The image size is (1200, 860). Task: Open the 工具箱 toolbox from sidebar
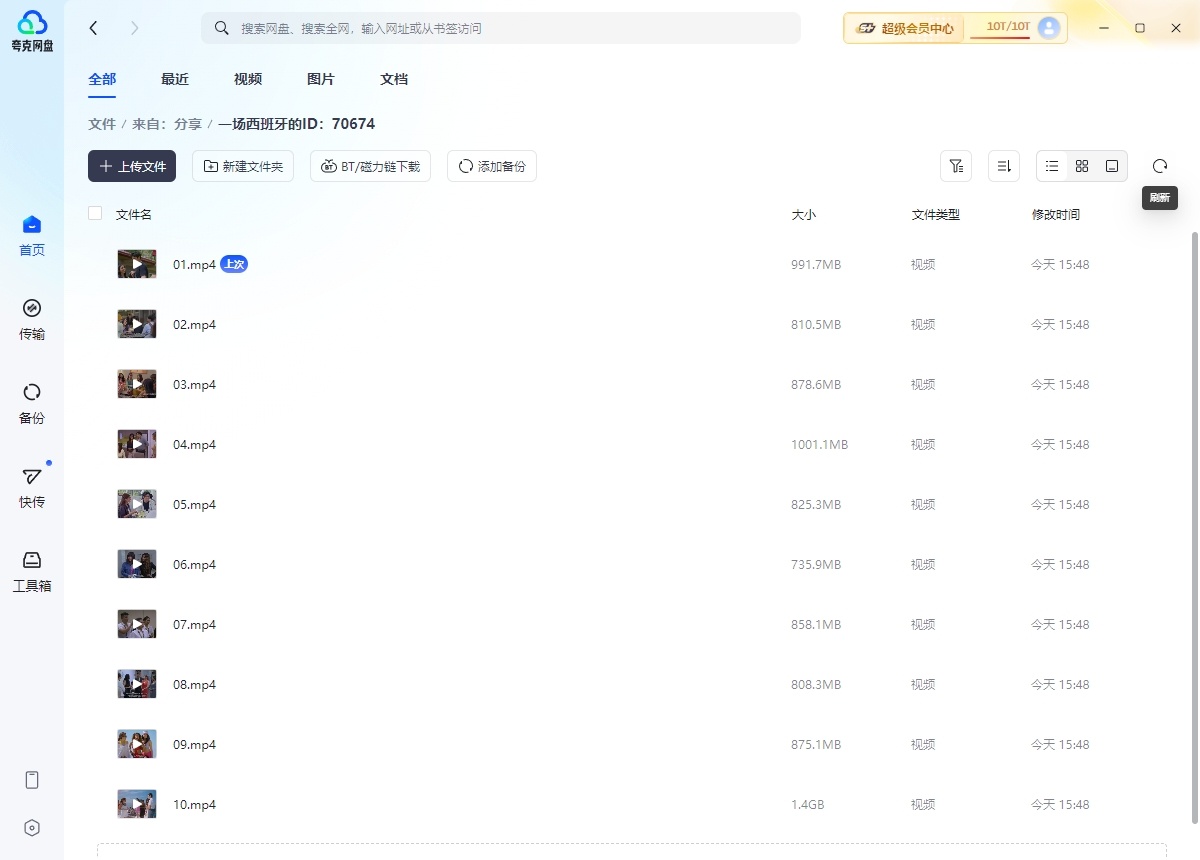click(31, 570)
